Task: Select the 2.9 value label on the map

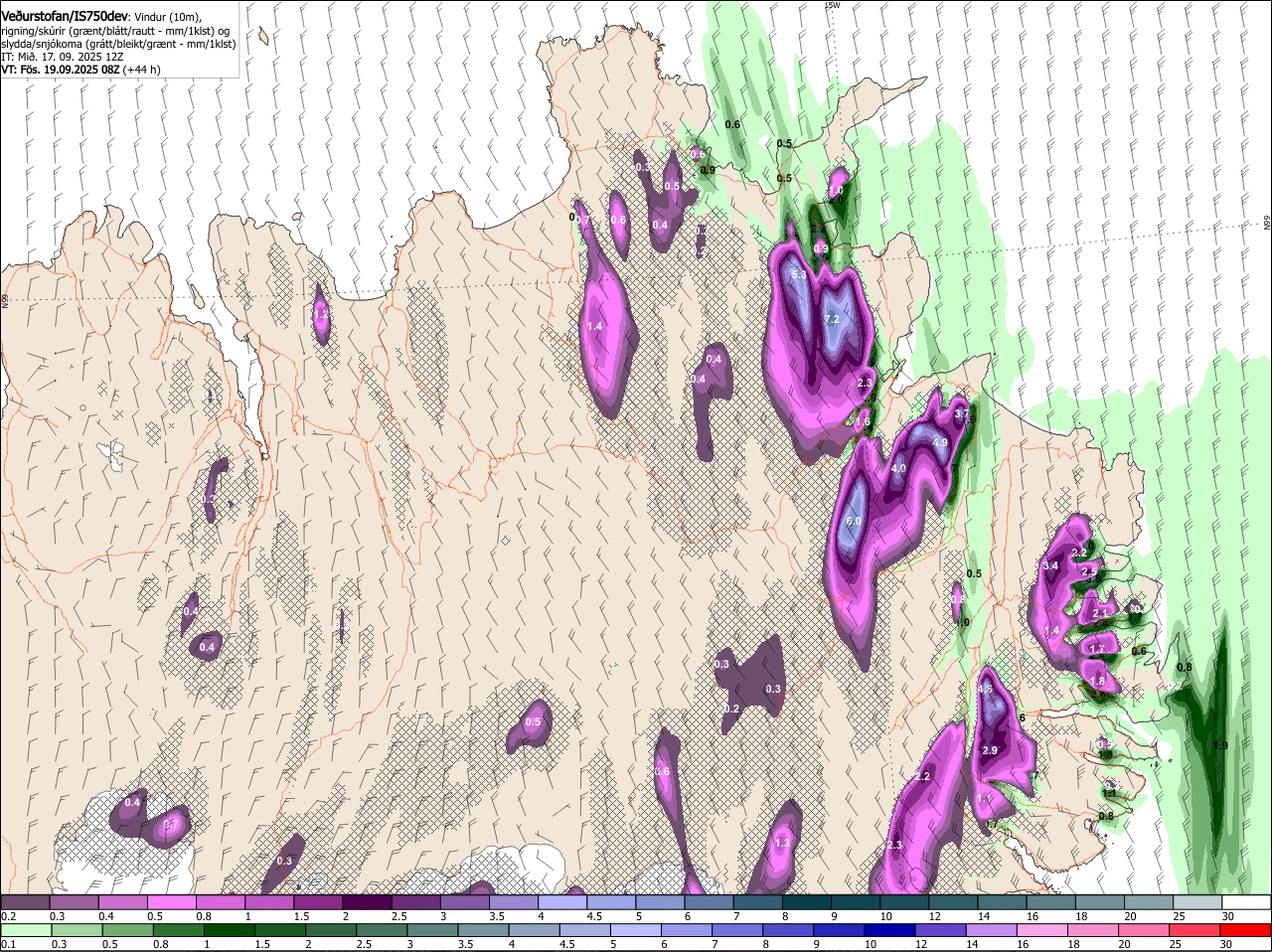Action: click(989, 750)
